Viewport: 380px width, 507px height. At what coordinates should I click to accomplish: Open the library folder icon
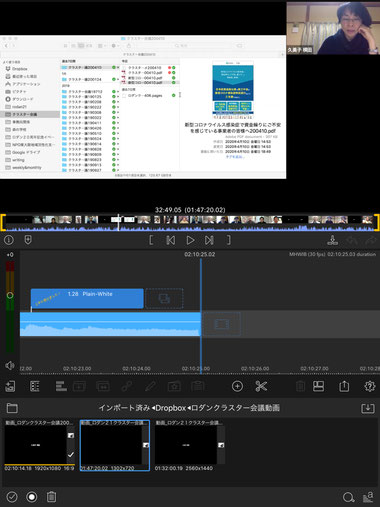12,408
